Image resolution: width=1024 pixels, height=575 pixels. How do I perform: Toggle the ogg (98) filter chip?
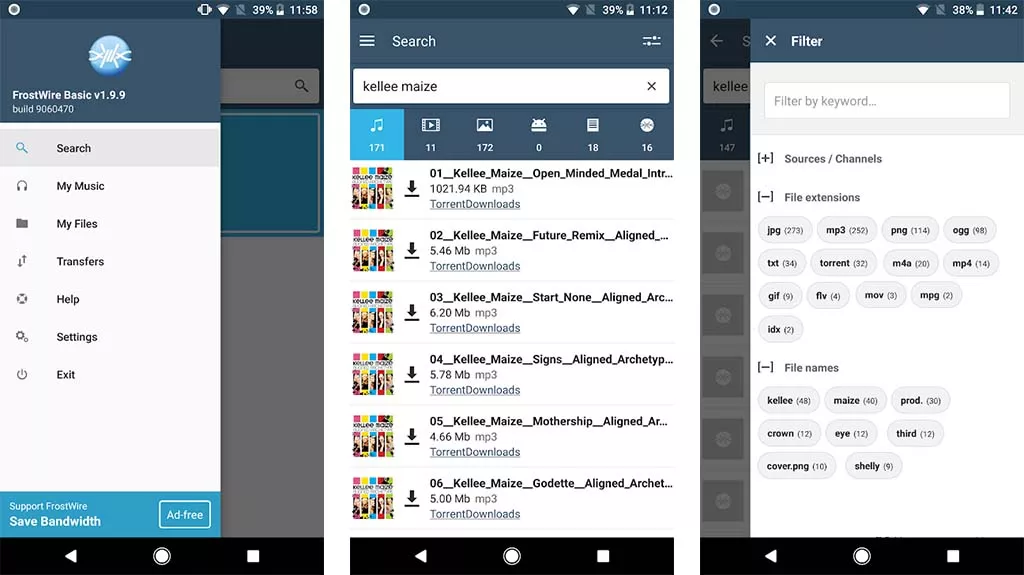point(970,230)
